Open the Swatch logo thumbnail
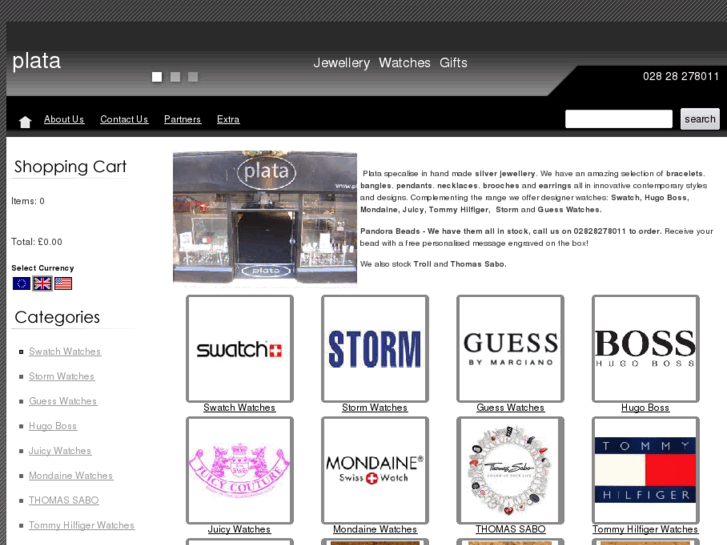Screen dimensions: 727x545 240,349
